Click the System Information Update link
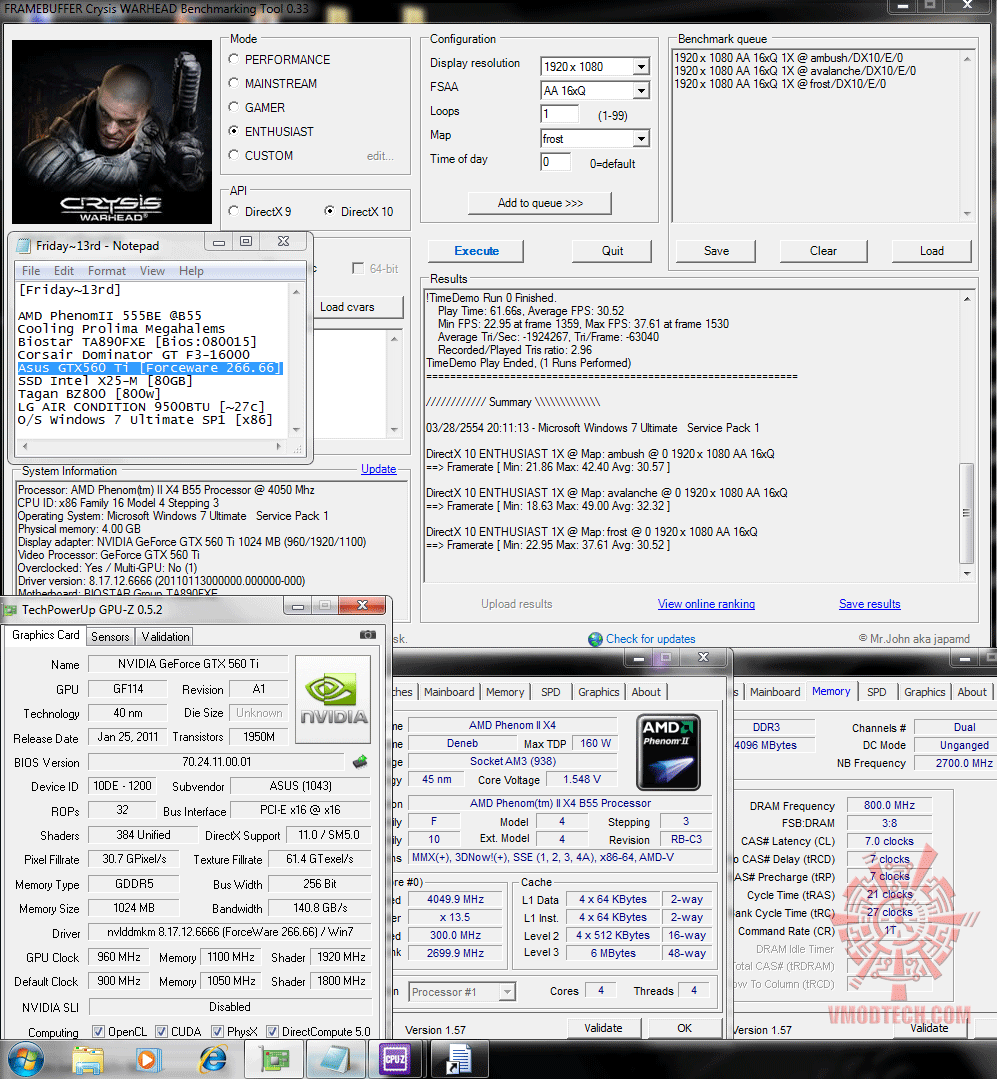 coord(378,469)
